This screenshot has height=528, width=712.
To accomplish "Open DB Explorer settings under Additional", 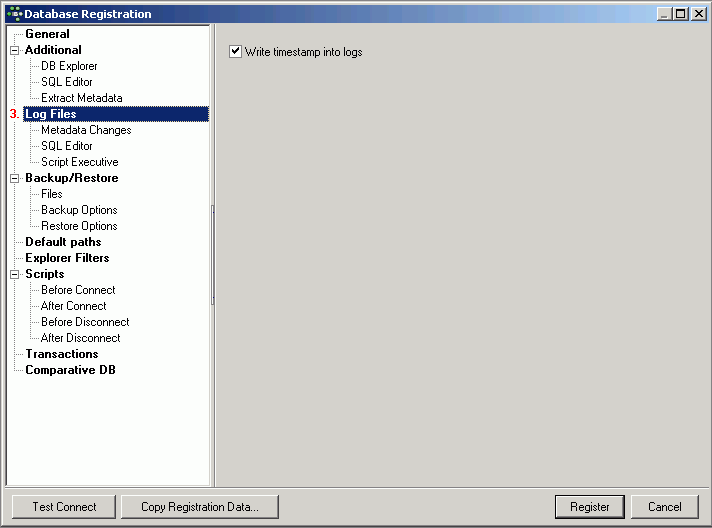I will tap(69, 66).
